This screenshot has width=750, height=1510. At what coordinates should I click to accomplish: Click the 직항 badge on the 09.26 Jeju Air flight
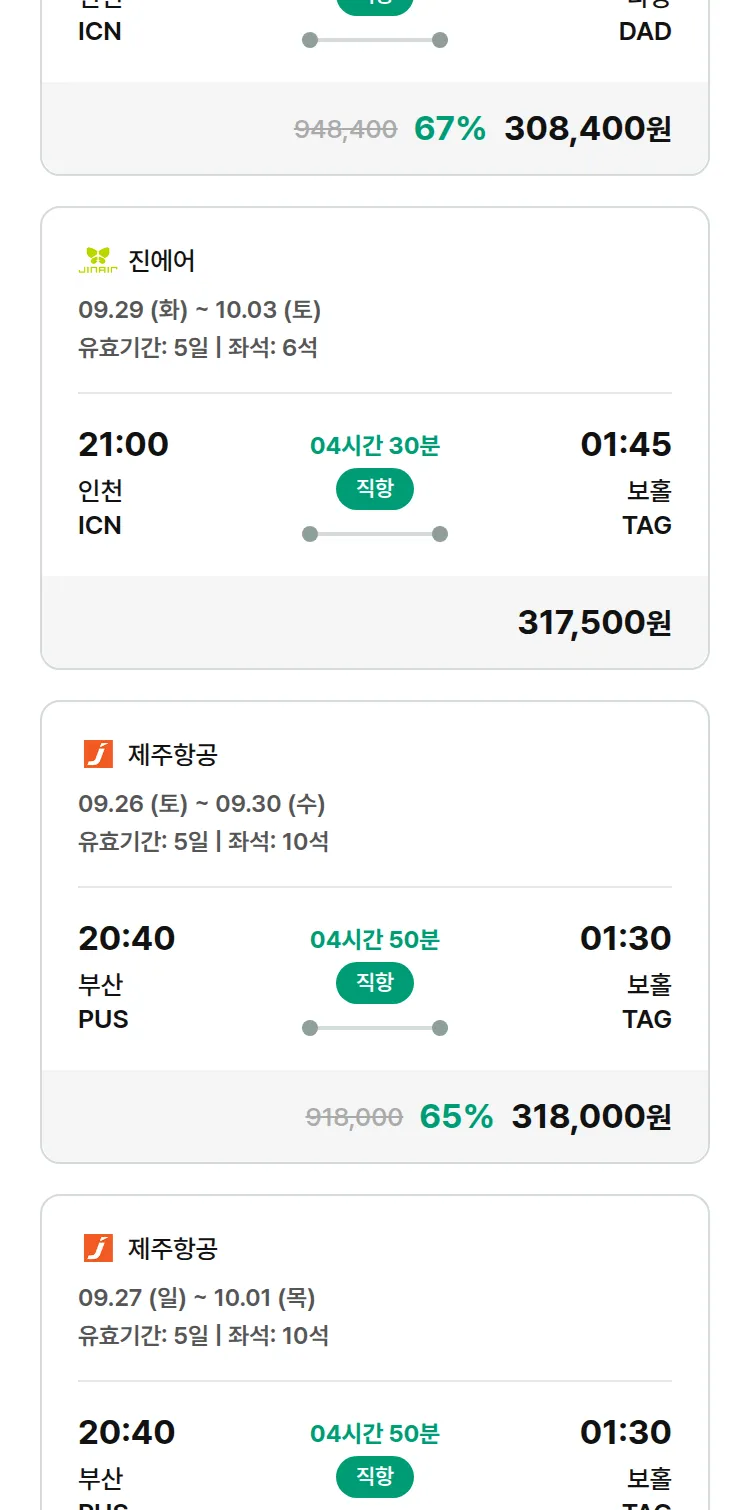375,983
